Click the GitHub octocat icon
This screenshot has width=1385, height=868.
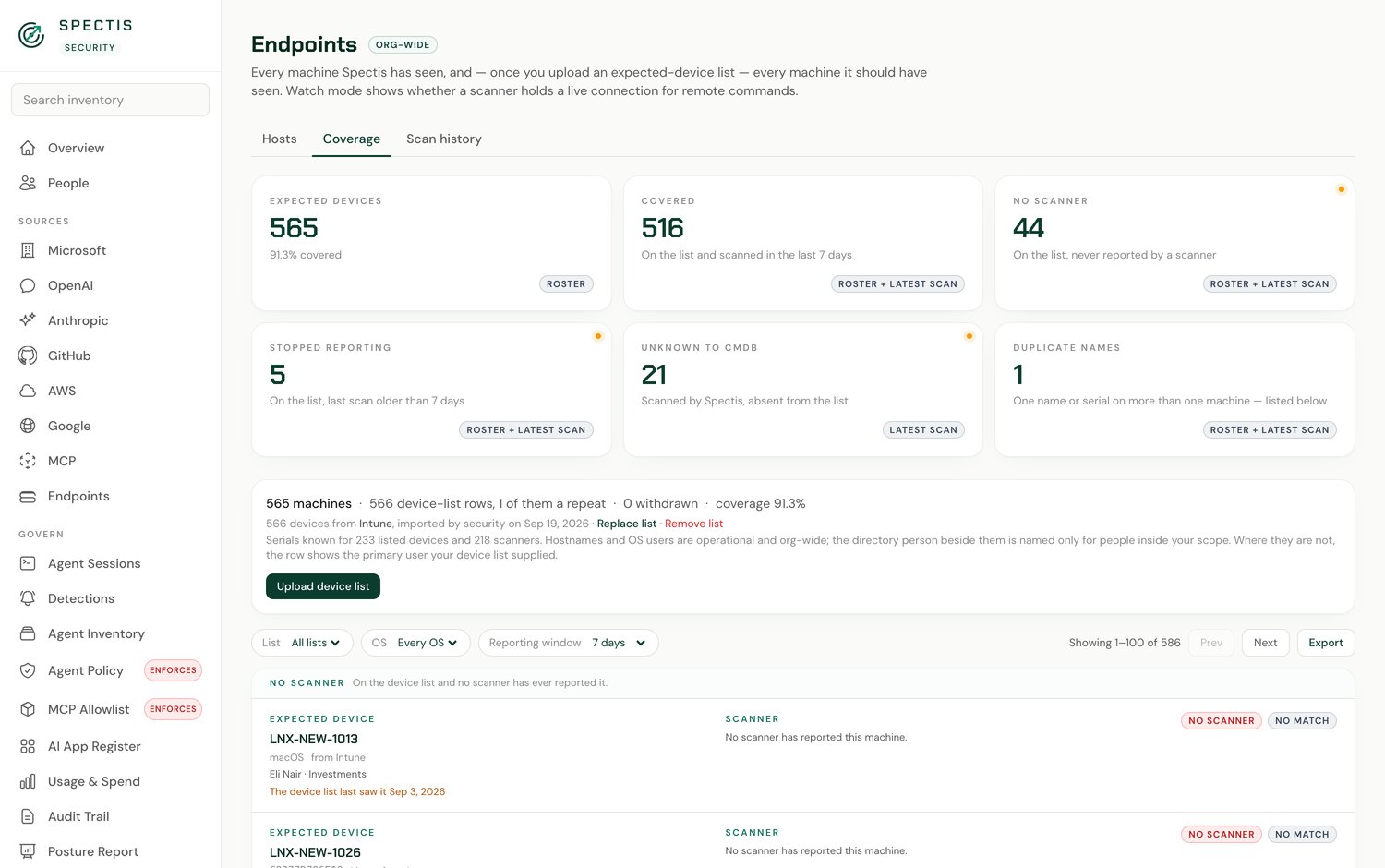pyautogui.click(x=28, y=356)
